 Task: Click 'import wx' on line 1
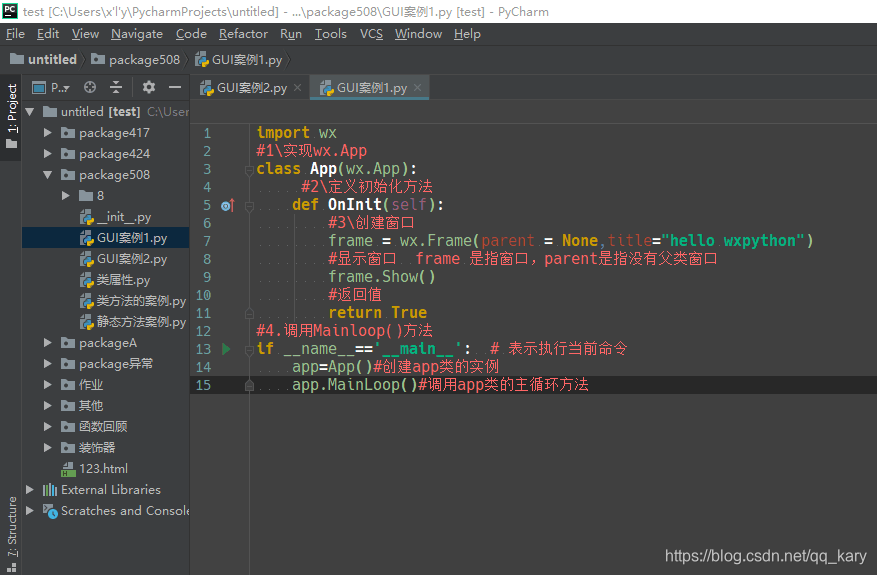(x=296, y=133)
